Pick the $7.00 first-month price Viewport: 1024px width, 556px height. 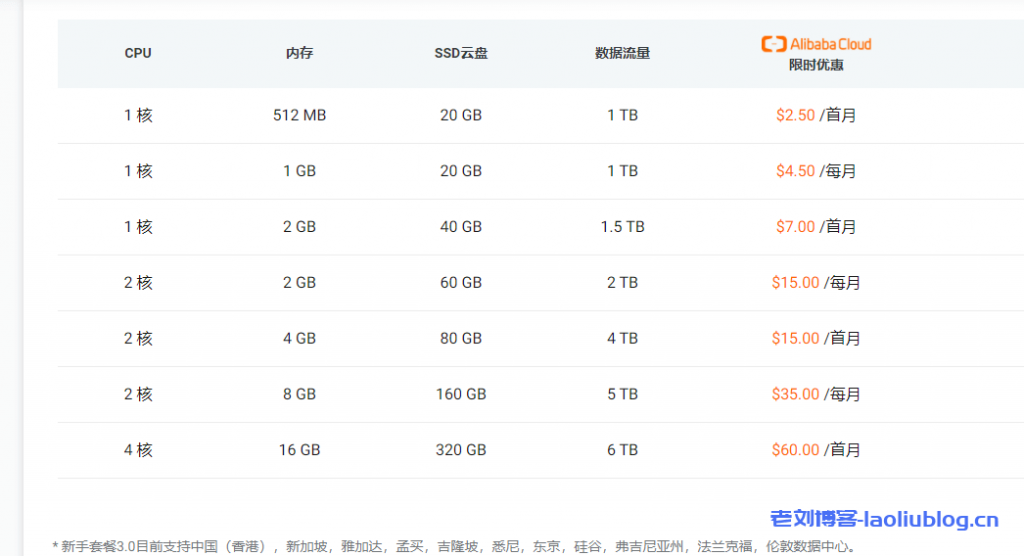click(796, 227)
